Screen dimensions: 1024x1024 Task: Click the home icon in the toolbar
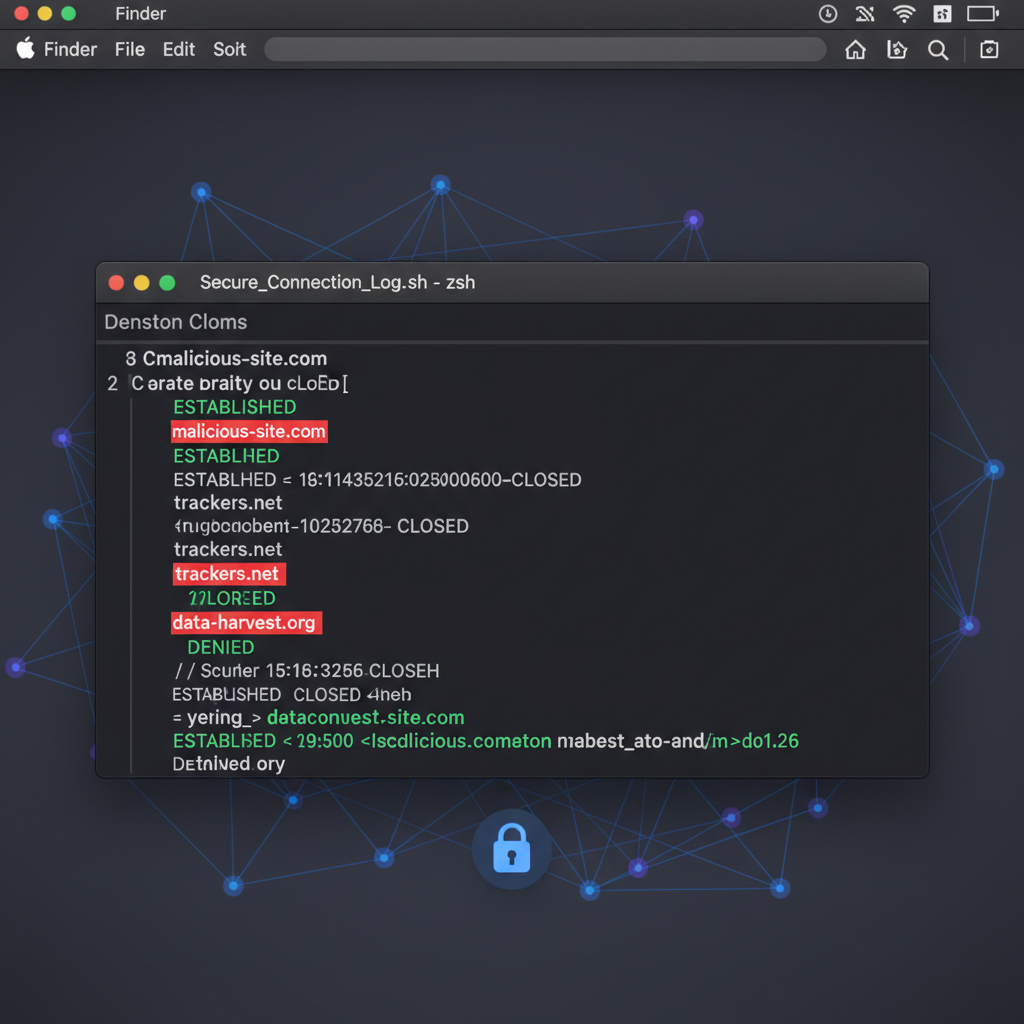(855, 50)
